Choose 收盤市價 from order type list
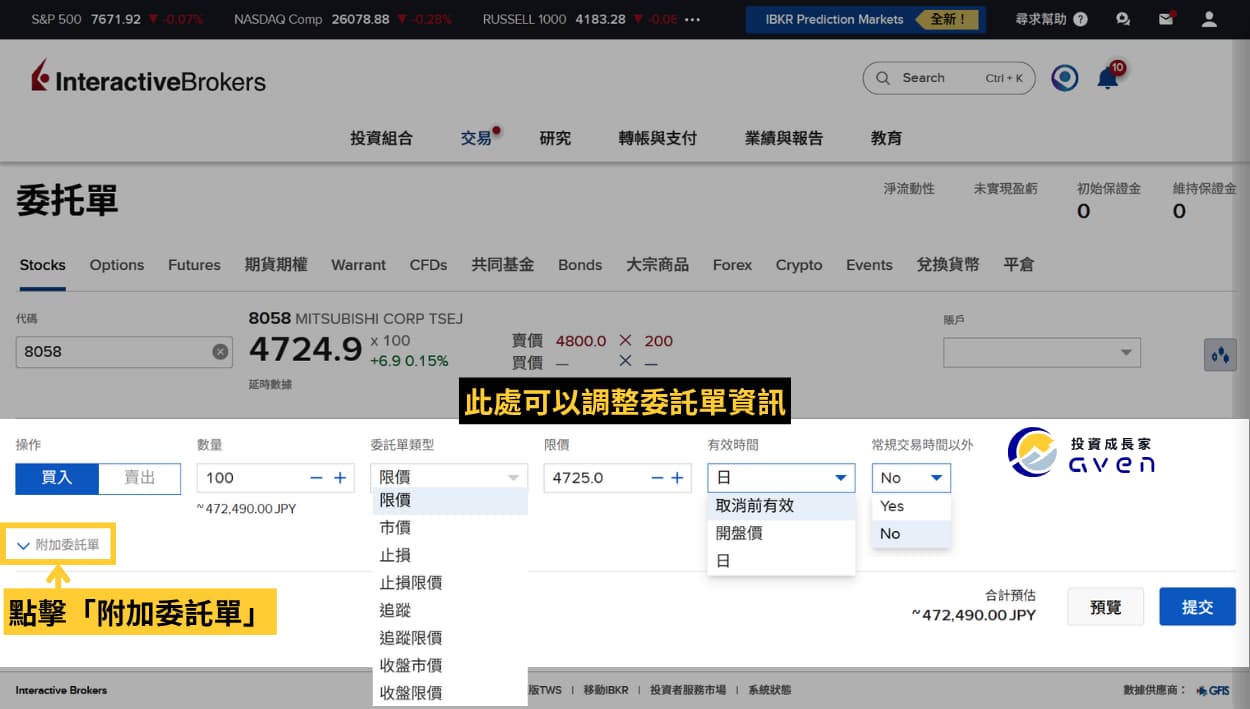1250x709 pixels. [x=449, y=665]
